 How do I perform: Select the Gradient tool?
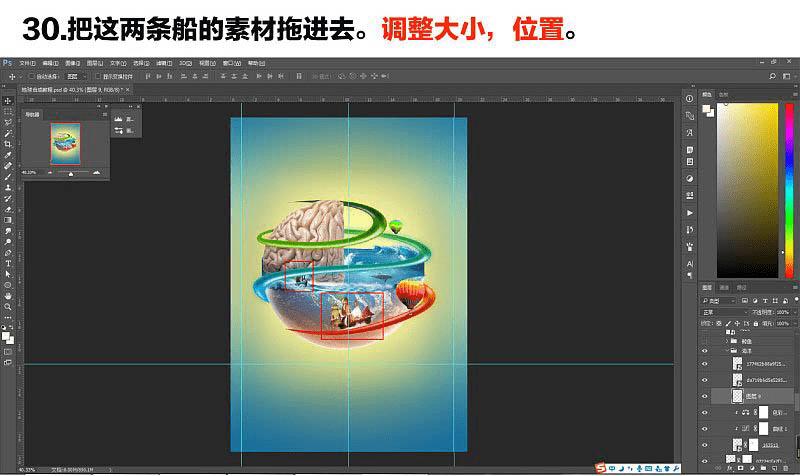pyautogui.click(x=8, y=220)
